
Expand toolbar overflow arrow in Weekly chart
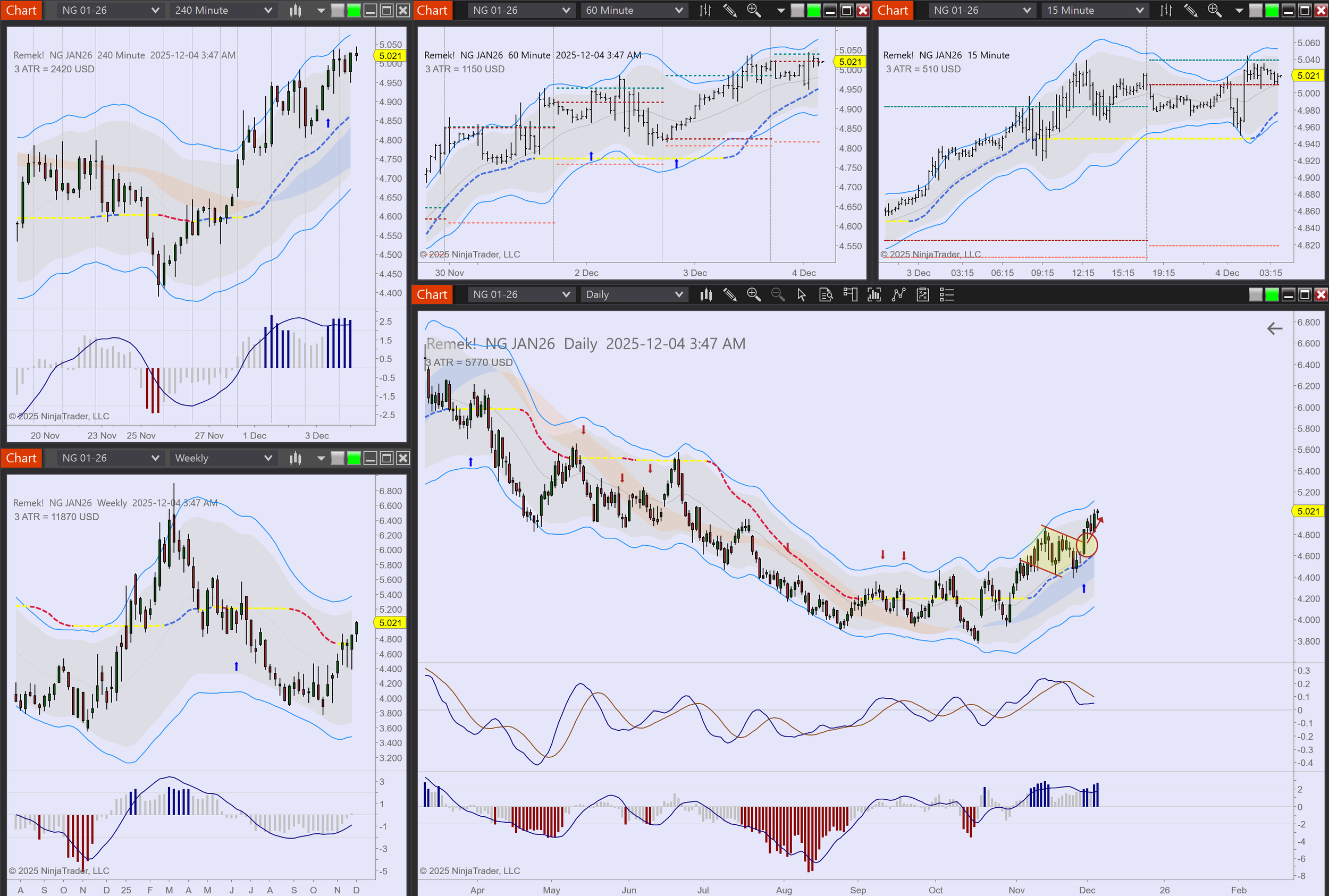321,458
